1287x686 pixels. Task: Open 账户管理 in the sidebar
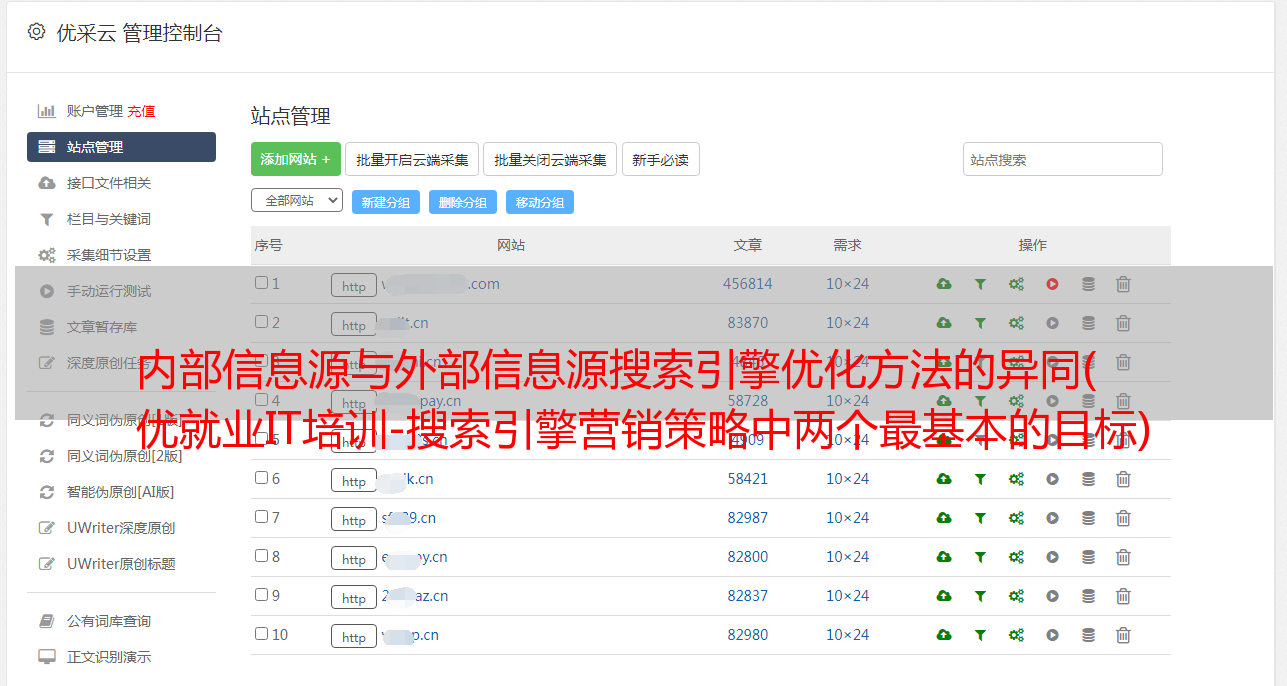point(95,111)
